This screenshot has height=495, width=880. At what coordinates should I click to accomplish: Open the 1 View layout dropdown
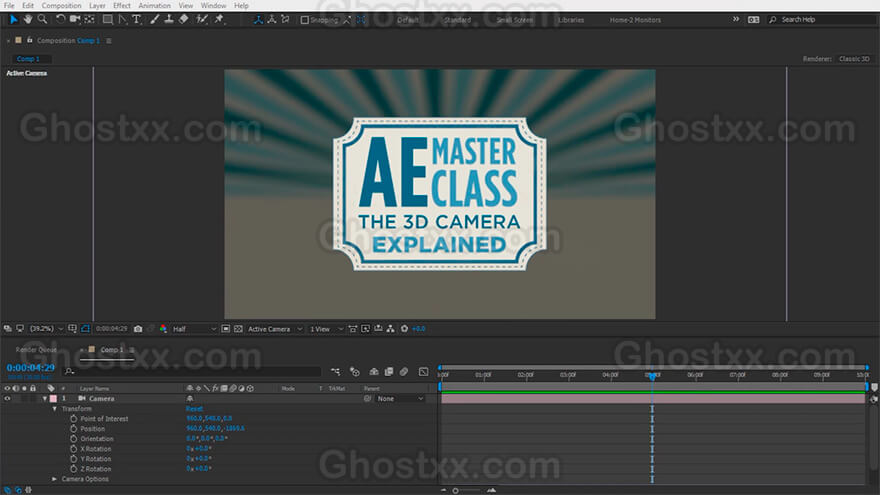coord(326,329)
